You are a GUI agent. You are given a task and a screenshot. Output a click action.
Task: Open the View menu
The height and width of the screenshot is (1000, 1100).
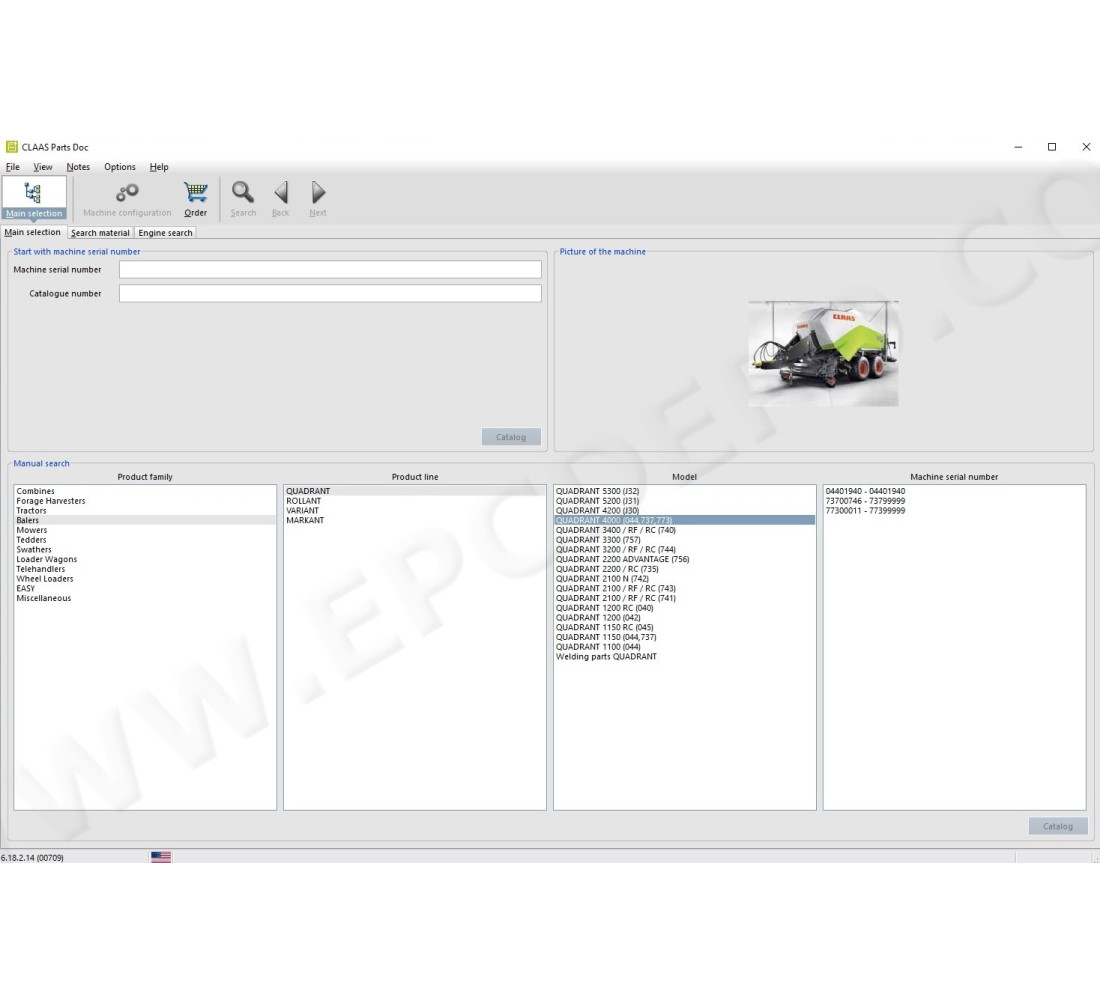tap(43, 167)
